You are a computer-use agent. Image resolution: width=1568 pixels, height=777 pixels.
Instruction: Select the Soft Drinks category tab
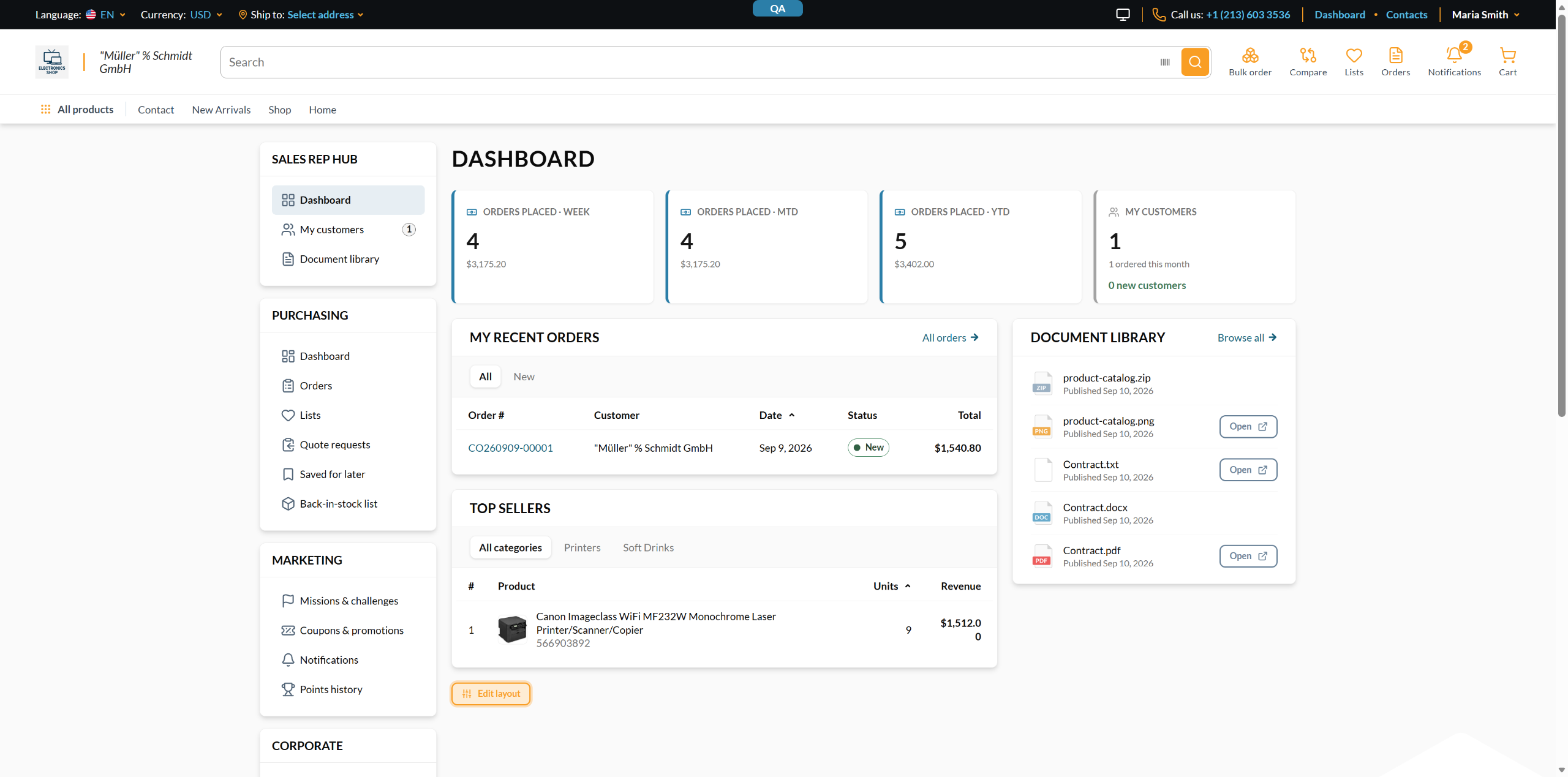coord(648,547)
